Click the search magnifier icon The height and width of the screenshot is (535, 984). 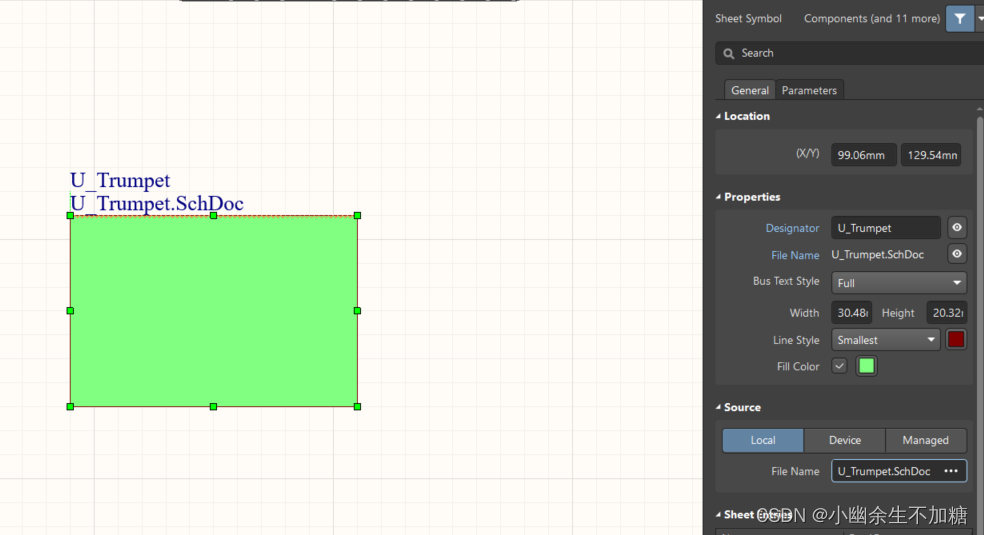729,53
